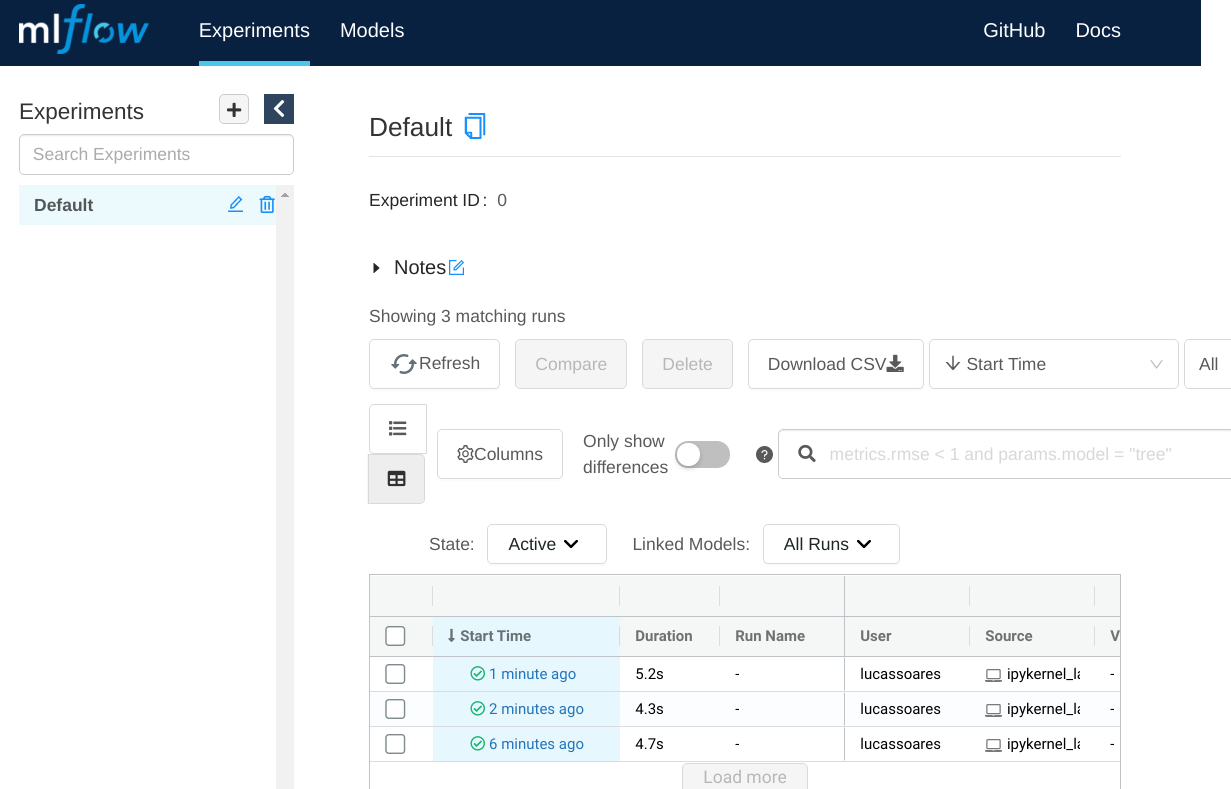Switch to the compact list view icon

[x=397, y=429]
